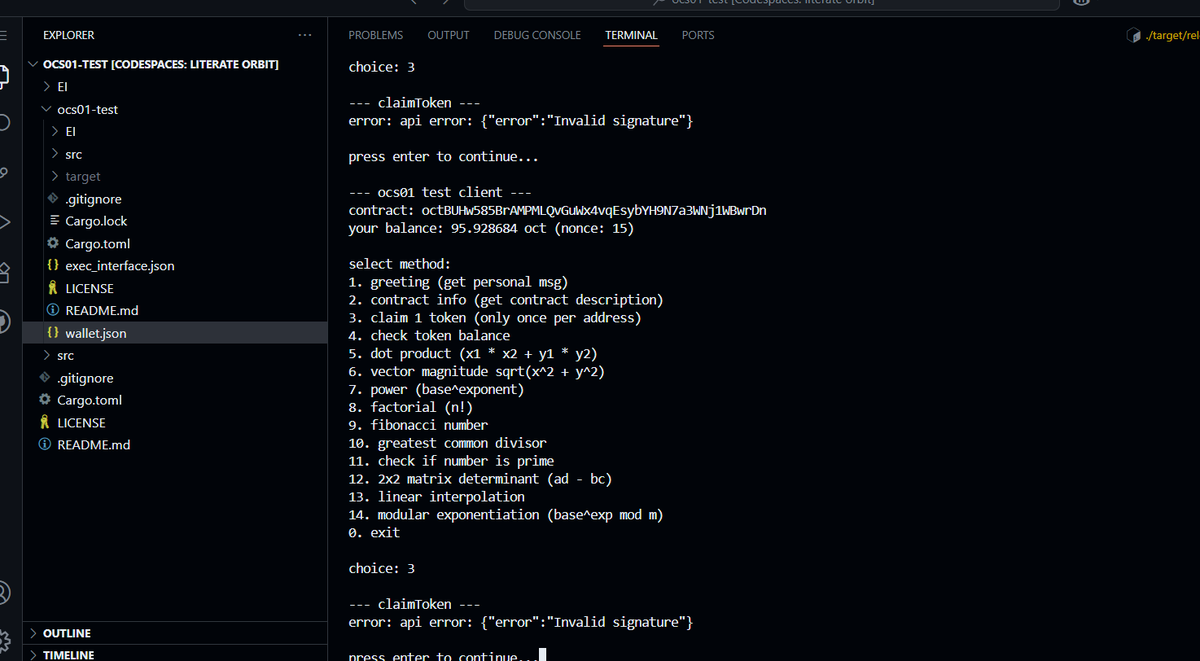Select the ./target/rel terminal session label
Screen dimensions: 1200x661
click(1173, 36)
